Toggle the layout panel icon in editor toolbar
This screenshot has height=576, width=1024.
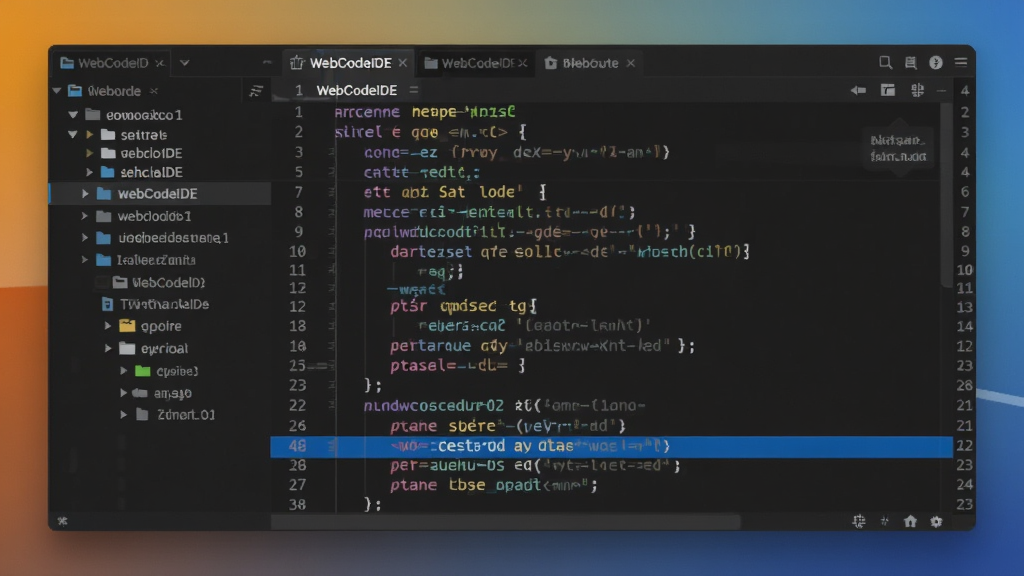pos(888,90)
